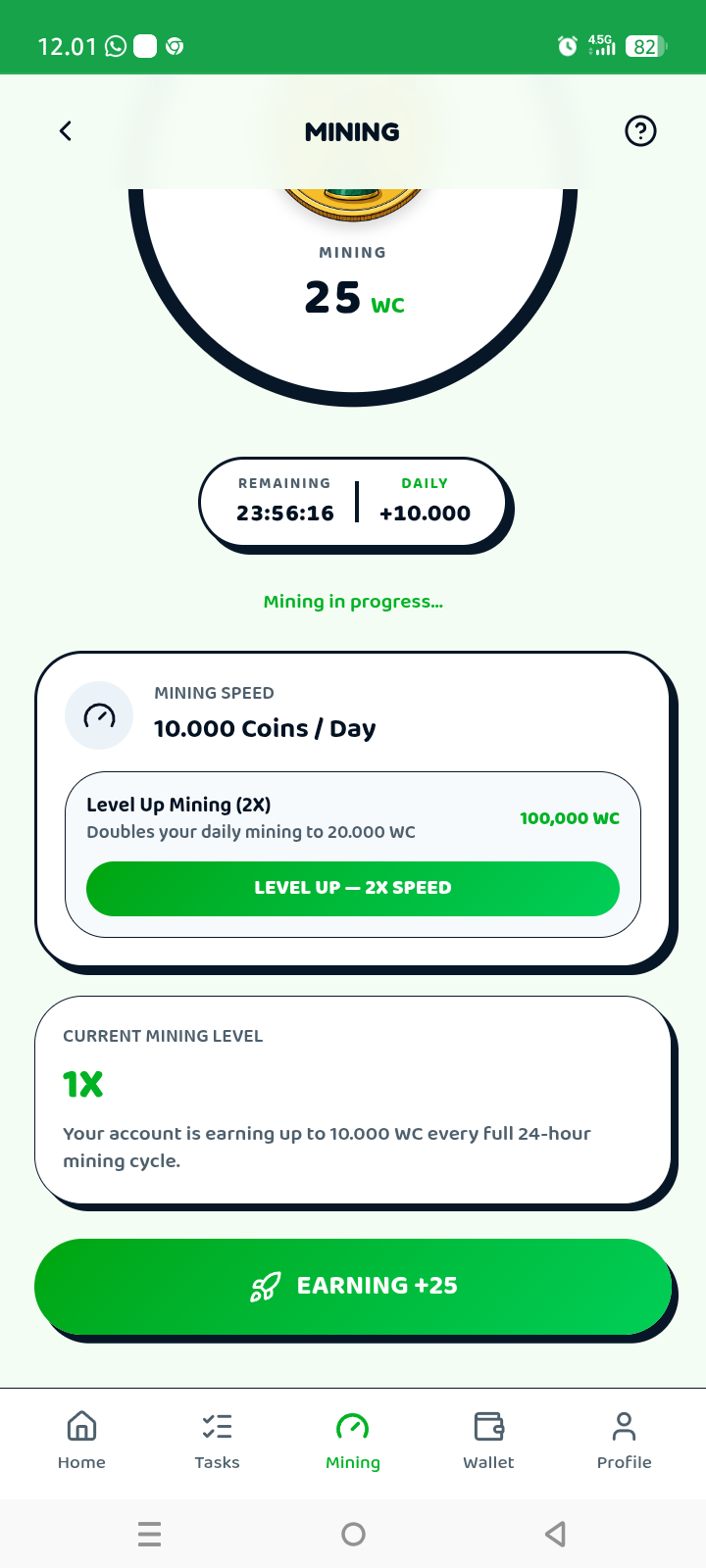The width and height of the screenshot is (706, 1568).
Task: Tap the remaining time 23:56:16
Action: (285, 513)
